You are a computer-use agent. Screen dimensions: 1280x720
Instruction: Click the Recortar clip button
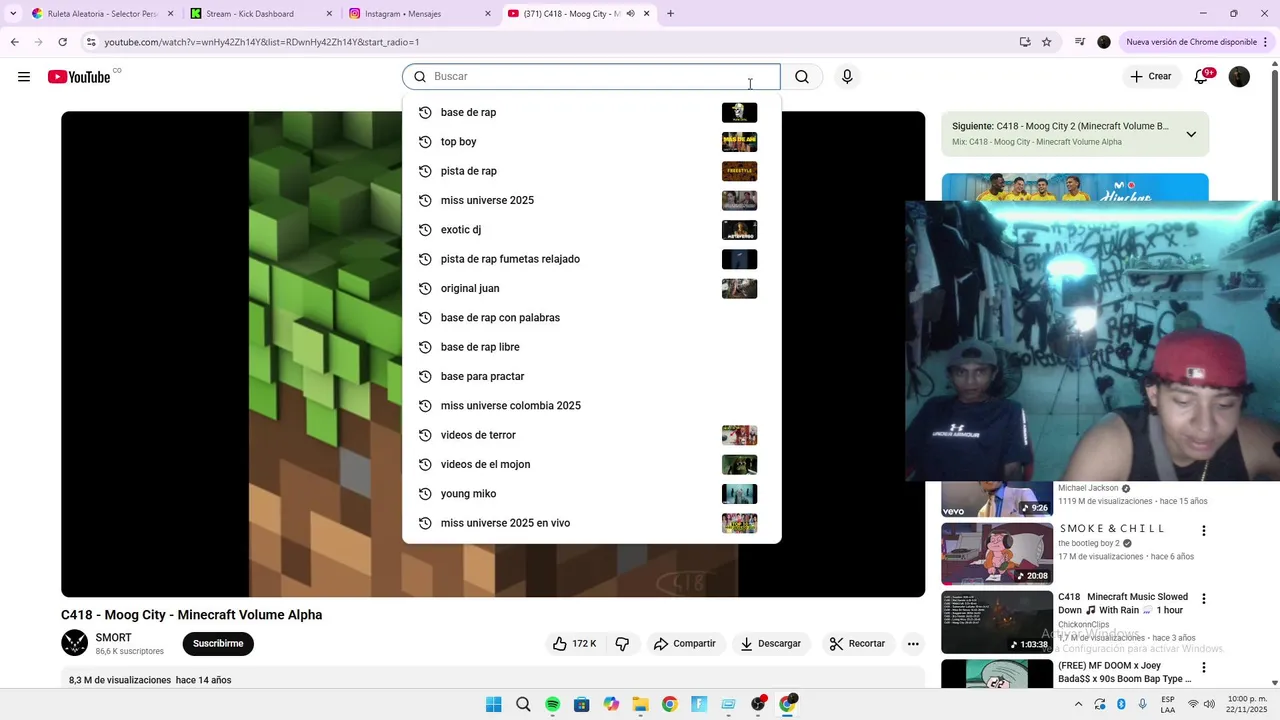(x=858, y=644)
